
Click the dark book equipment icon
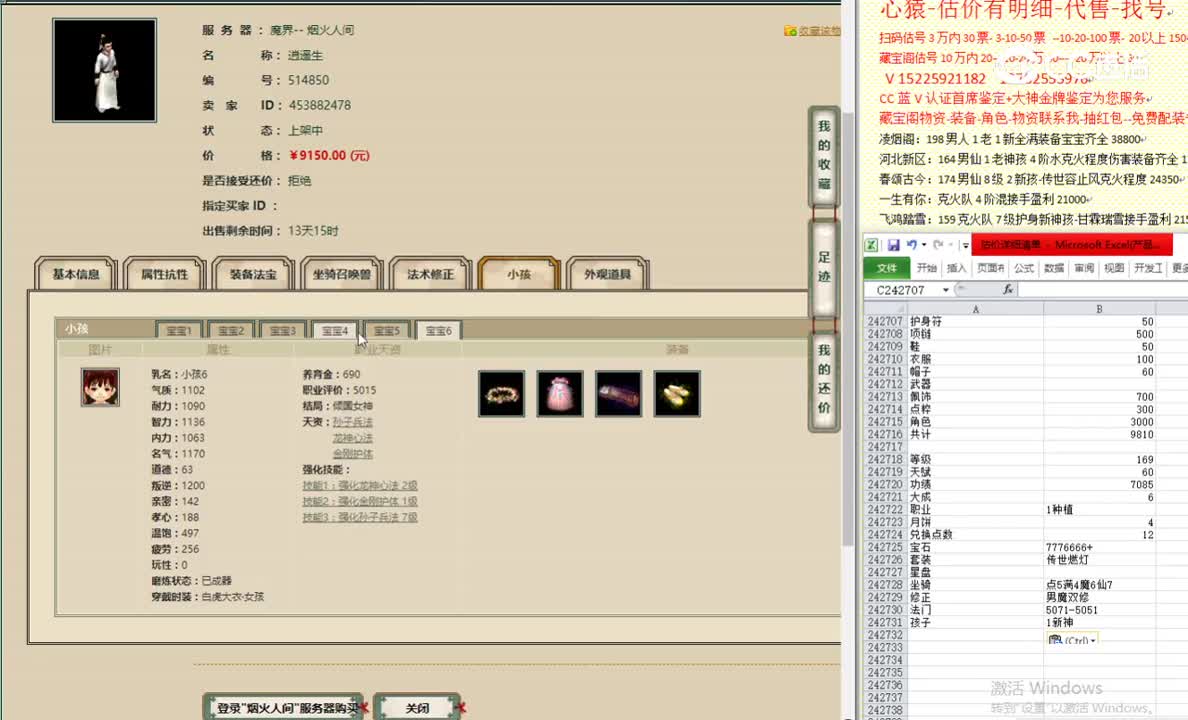(x=618, y=393)
